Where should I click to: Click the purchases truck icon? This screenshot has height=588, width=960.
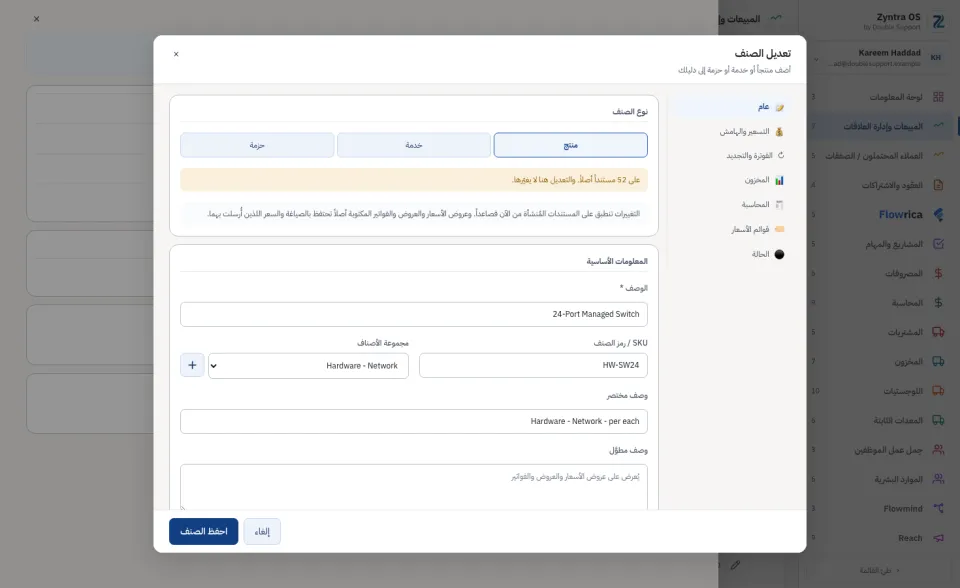point(938,332)
